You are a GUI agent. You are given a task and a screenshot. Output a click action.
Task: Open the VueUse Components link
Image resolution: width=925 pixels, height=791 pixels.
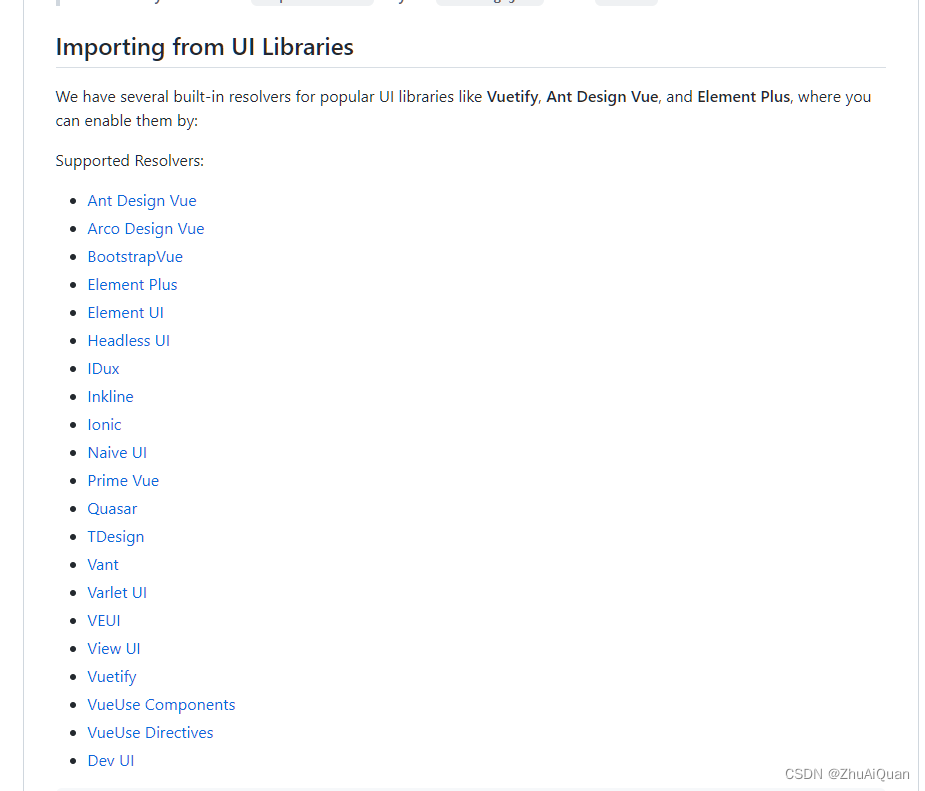tap(161, 705)
